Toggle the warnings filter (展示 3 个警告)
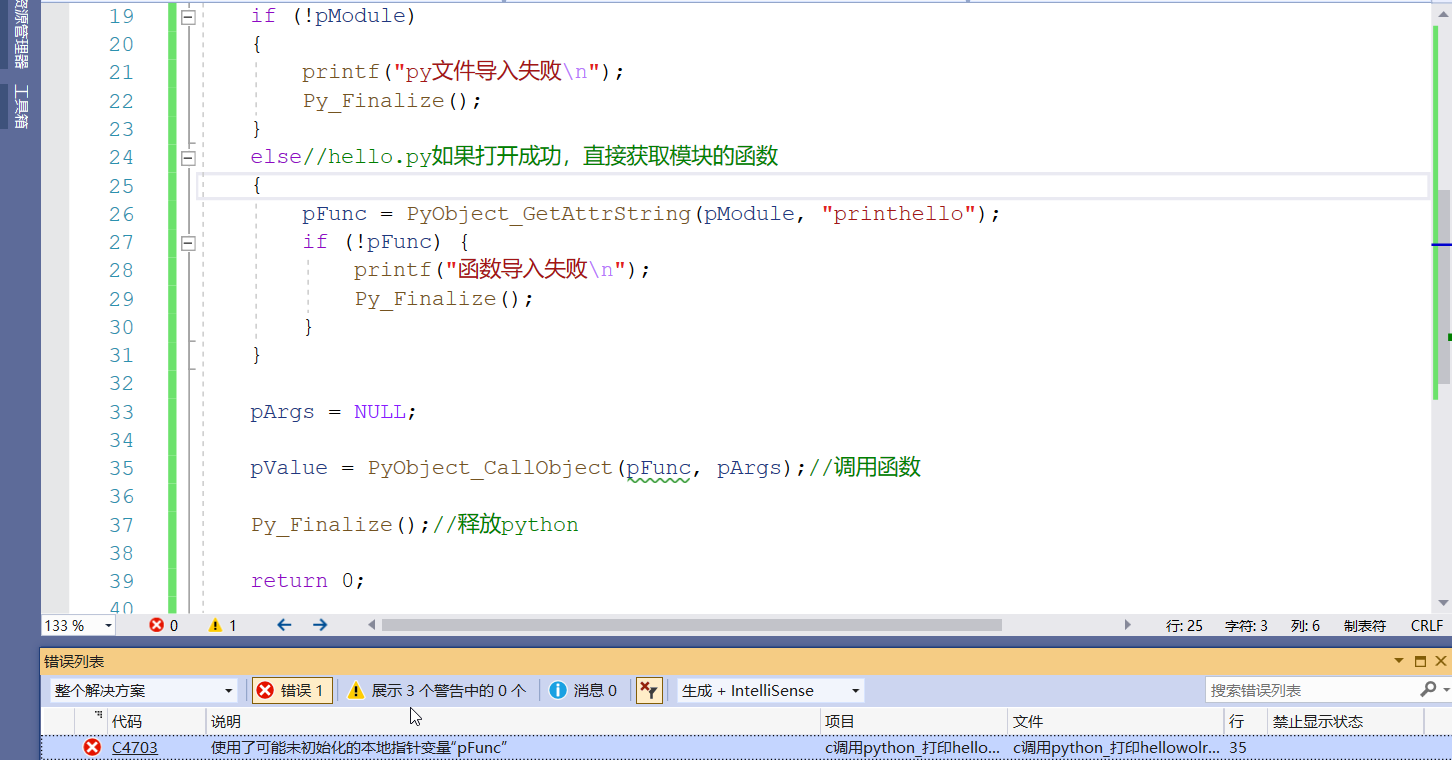This screenshot has width=1452, height=760. [x=436, y=690]
